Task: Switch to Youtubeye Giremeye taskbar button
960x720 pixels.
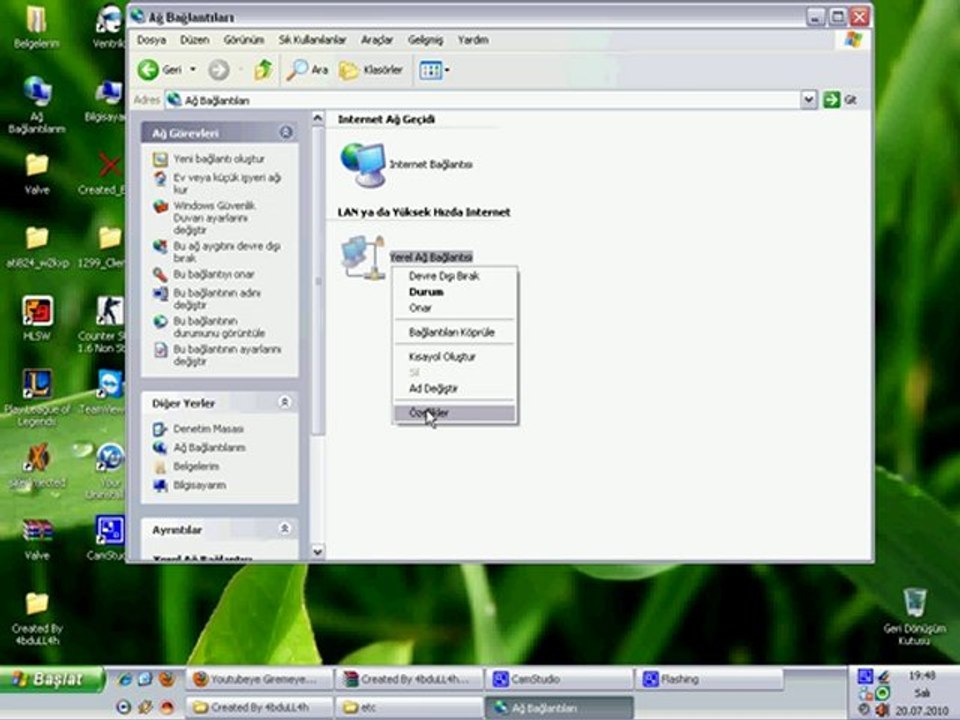Action: (x=260, y=679)
